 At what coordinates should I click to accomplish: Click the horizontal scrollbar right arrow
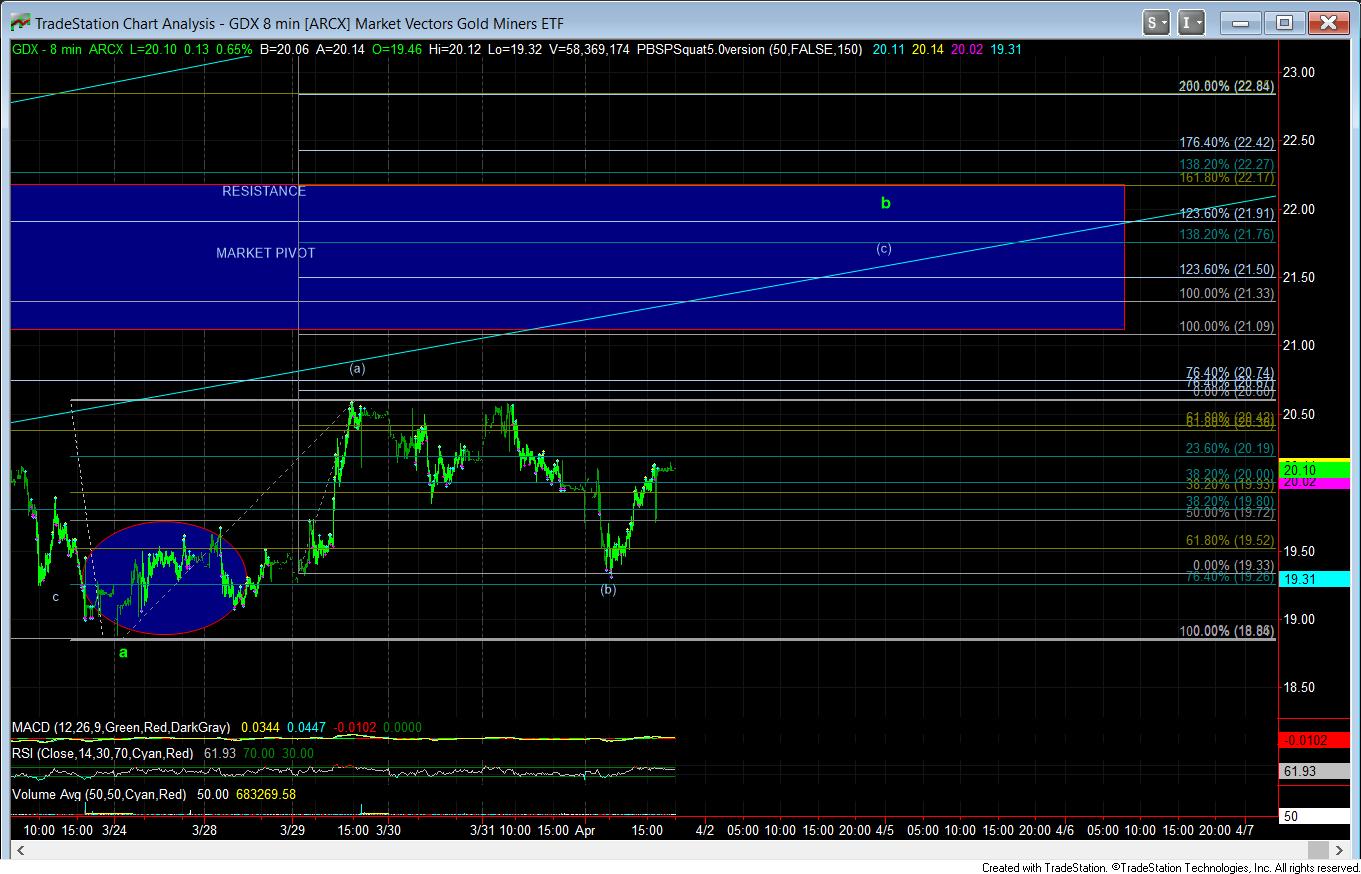[x=1338, y=850]
